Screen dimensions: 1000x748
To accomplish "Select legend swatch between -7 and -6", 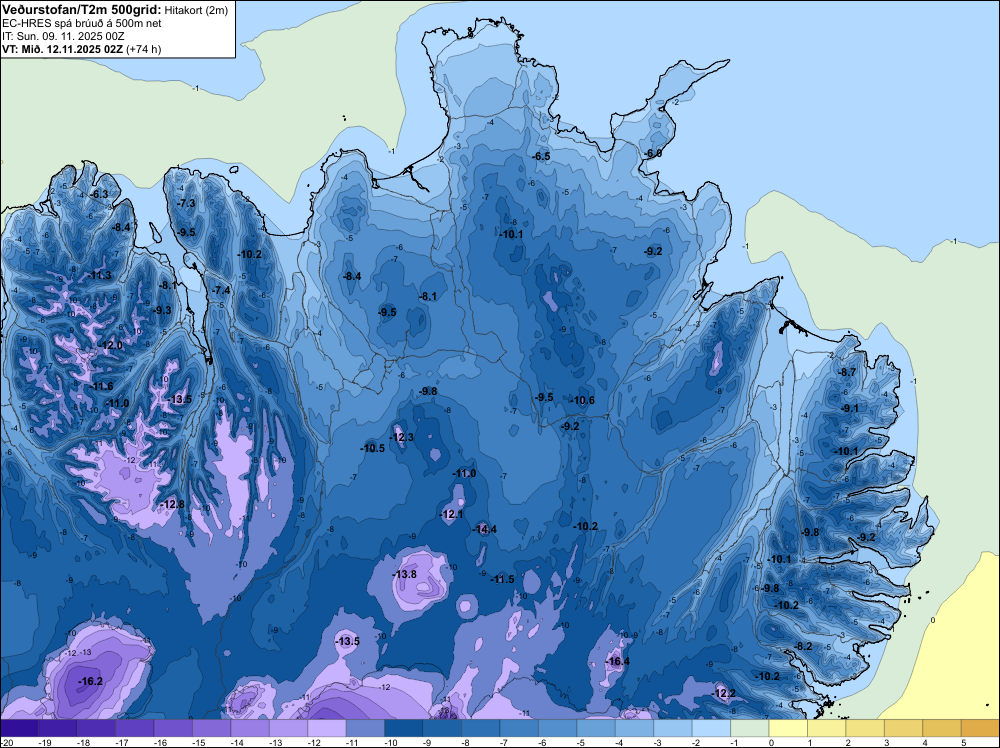I will (x=519, y=728).
